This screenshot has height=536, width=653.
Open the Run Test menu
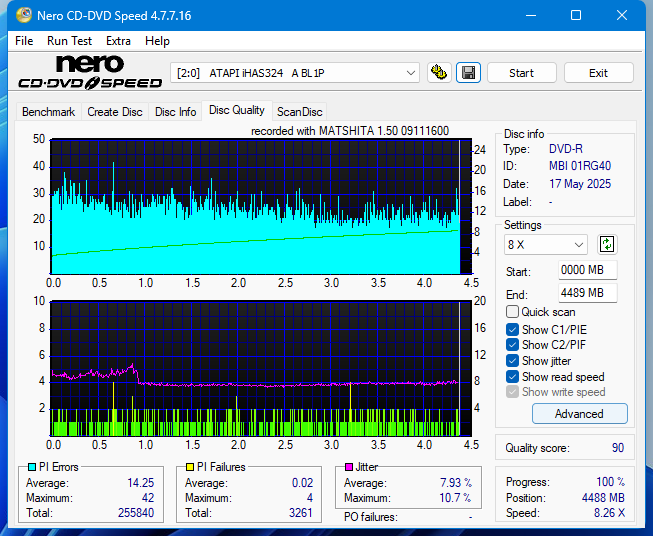coord(69,41)
